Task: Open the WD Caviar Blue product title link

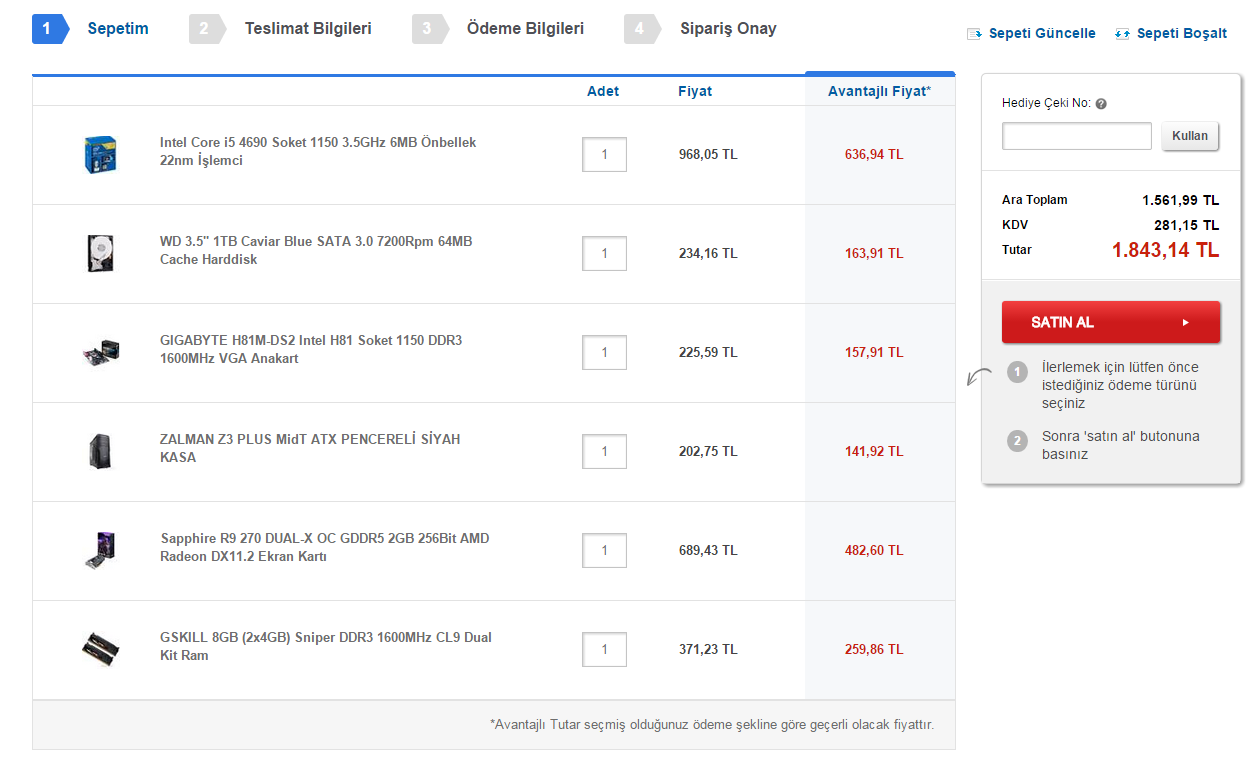Action: pyautogui.click(x=315, y=250)
